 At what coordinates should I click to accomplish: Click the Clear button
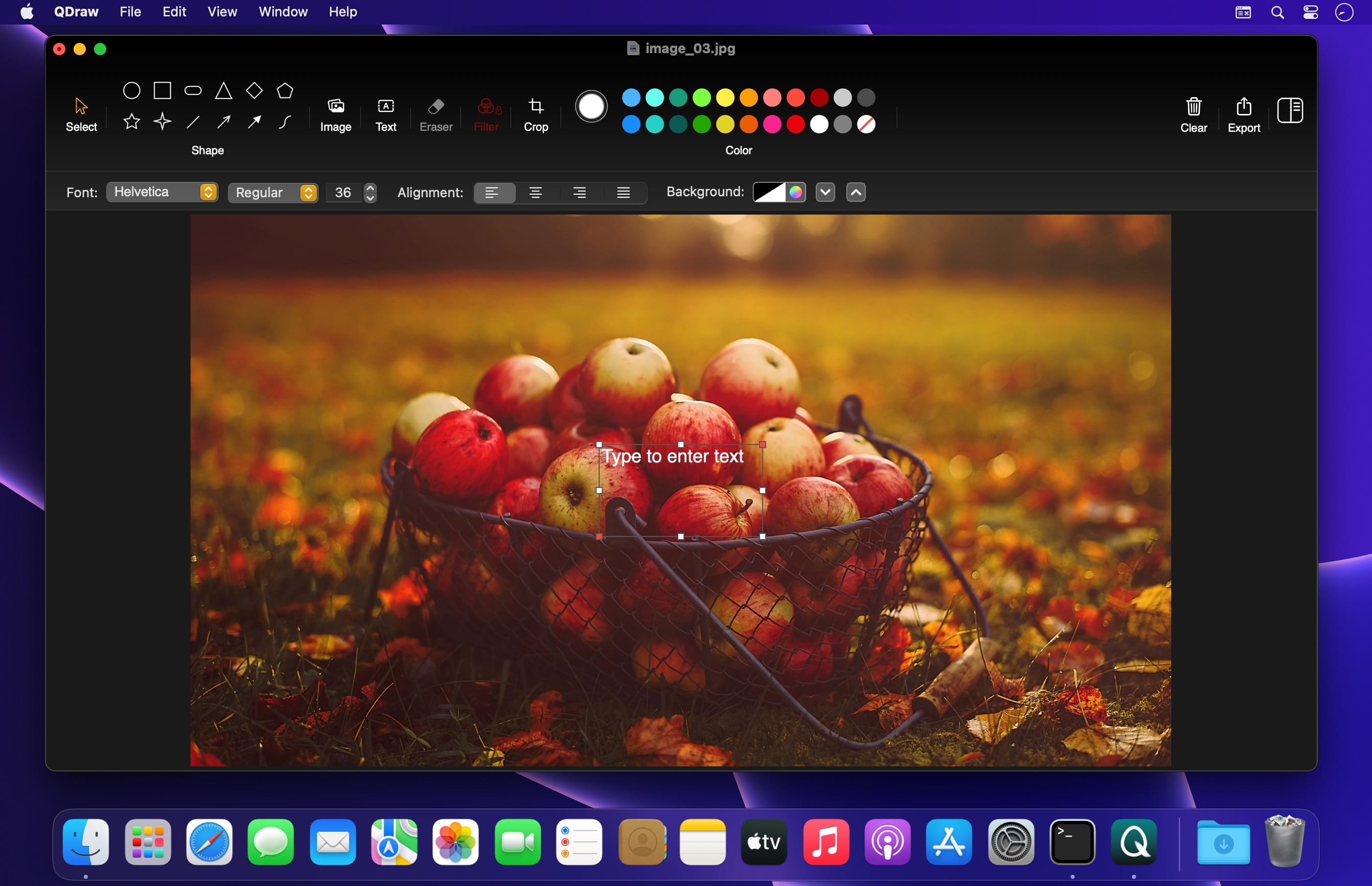coord(1193,114)
